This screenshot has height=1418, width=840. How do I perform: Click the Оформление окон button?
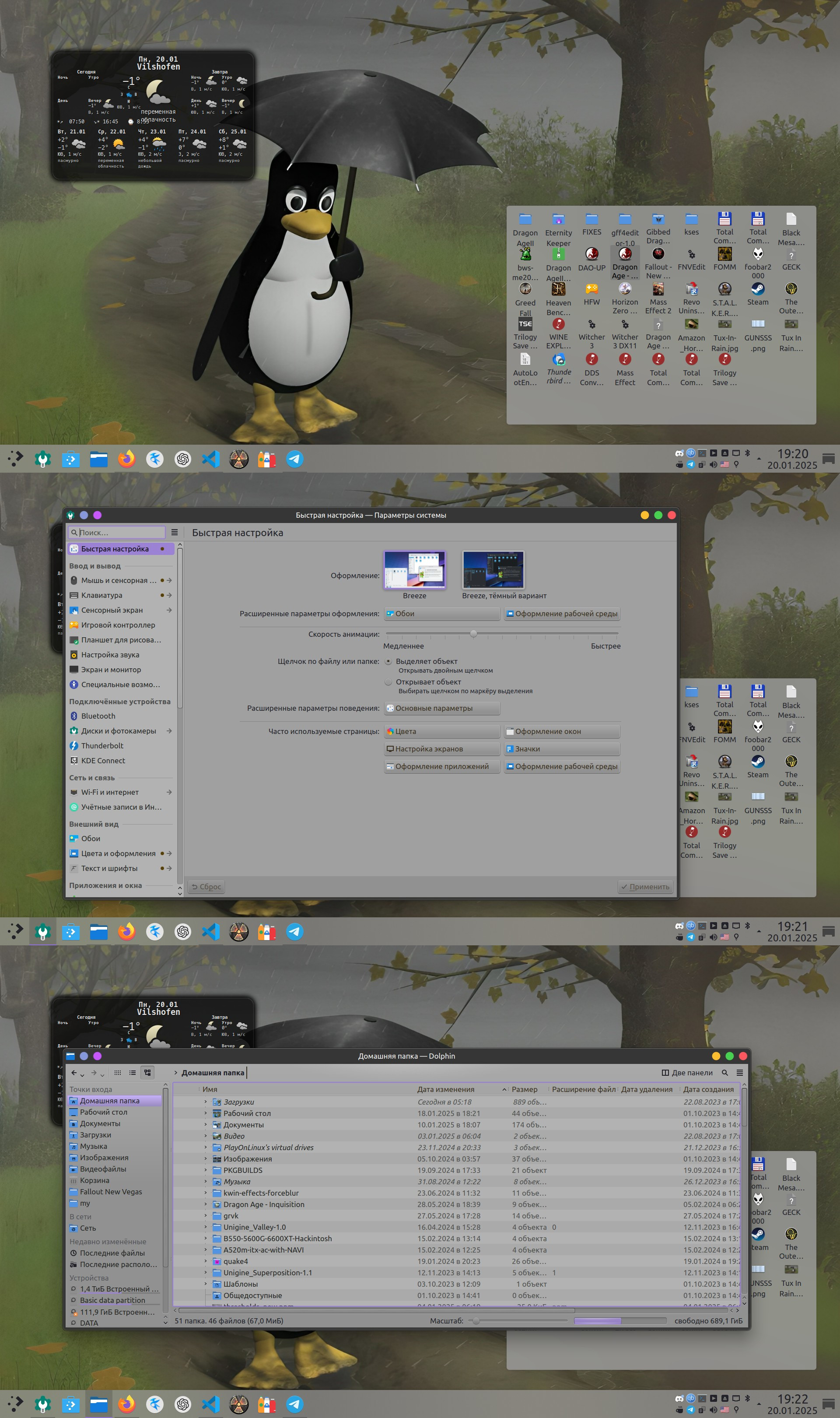tap(562, 731)
